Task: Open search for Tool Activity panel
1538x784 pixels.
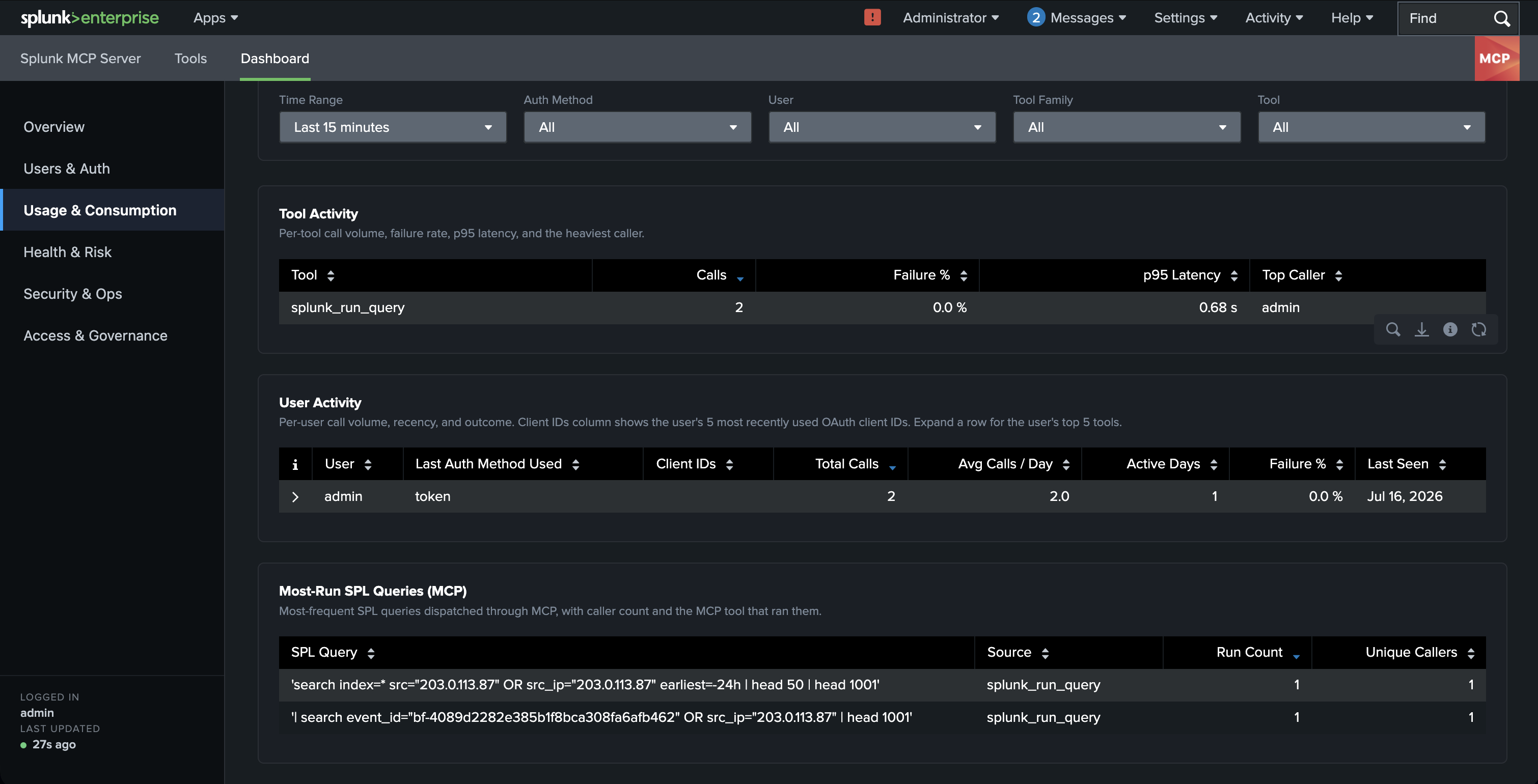Action: (1393, 329)
